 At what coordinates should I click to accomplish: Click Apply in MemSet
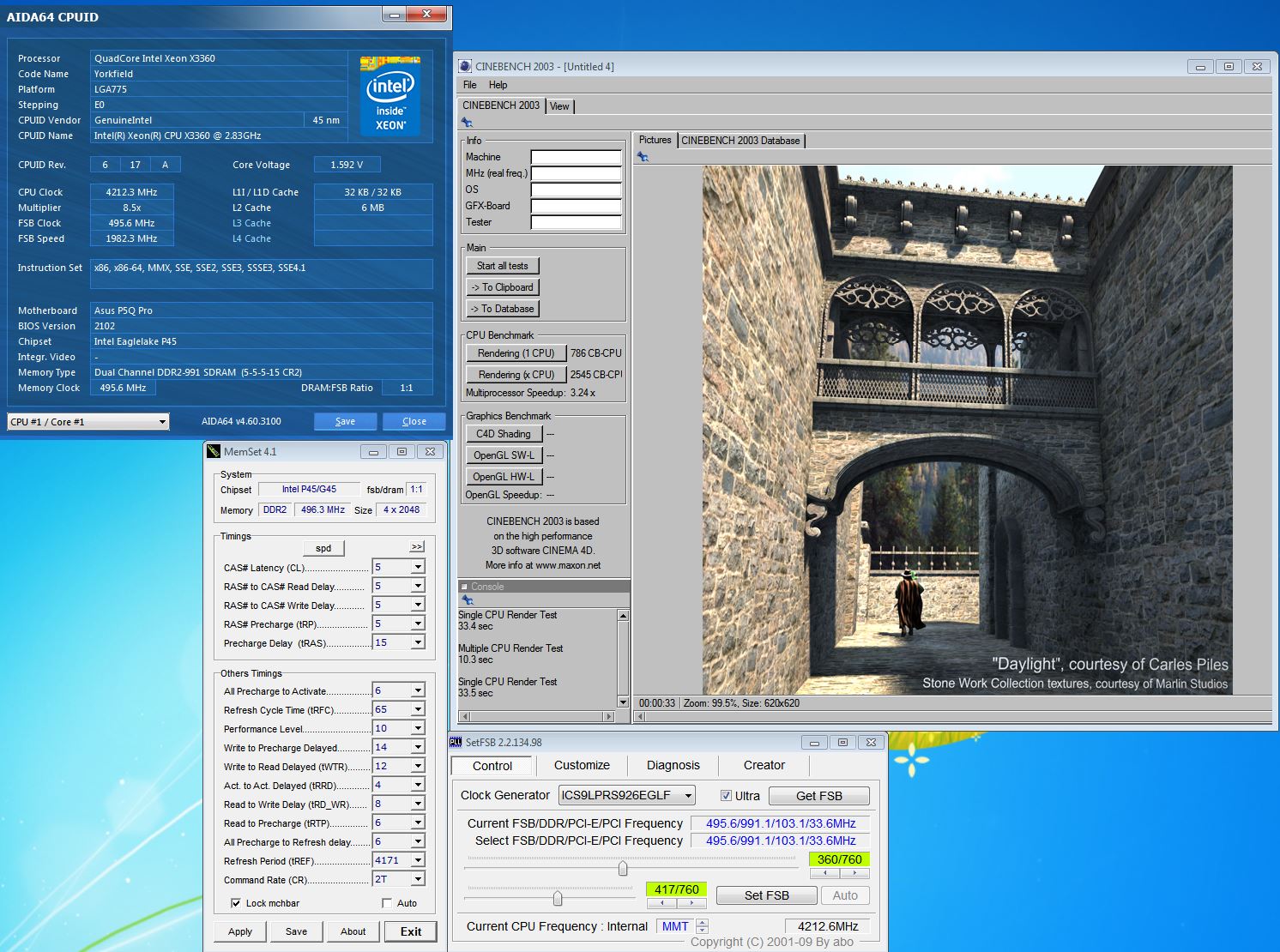(x=240, y=931)
